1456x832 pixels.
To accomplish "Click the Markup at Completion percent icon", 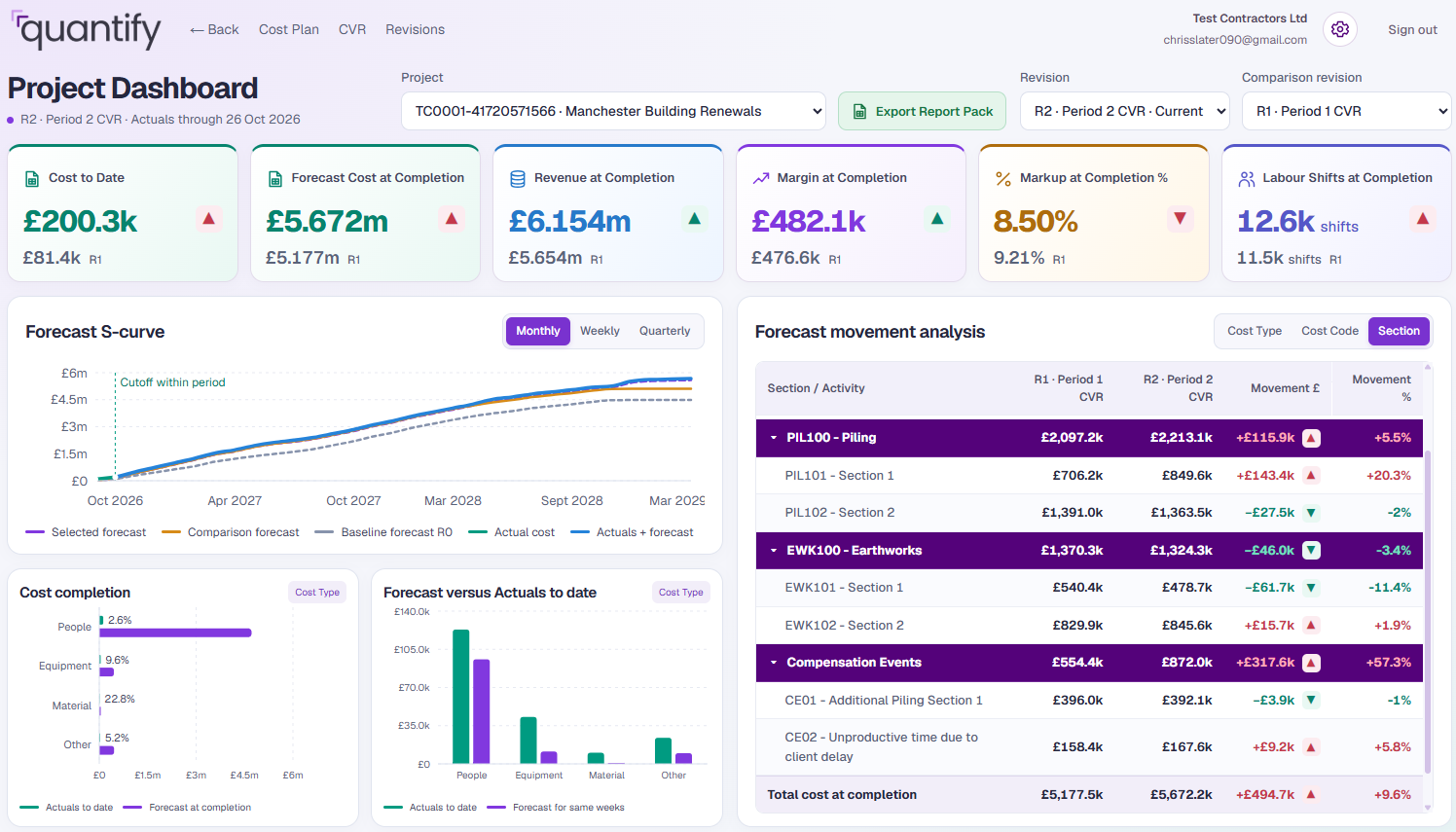I will pos(1003,178).
